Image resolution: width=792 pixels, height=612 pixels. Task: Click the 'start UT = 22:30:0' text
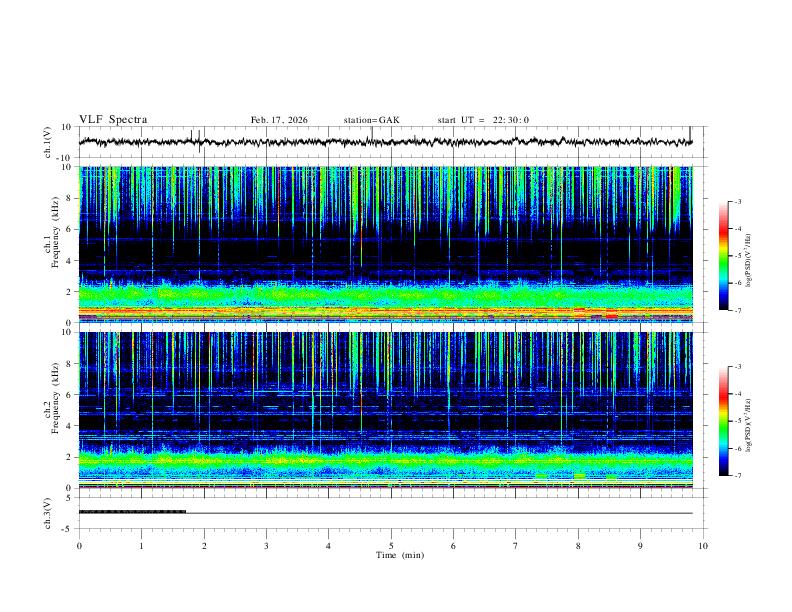(x=483, y=120)
